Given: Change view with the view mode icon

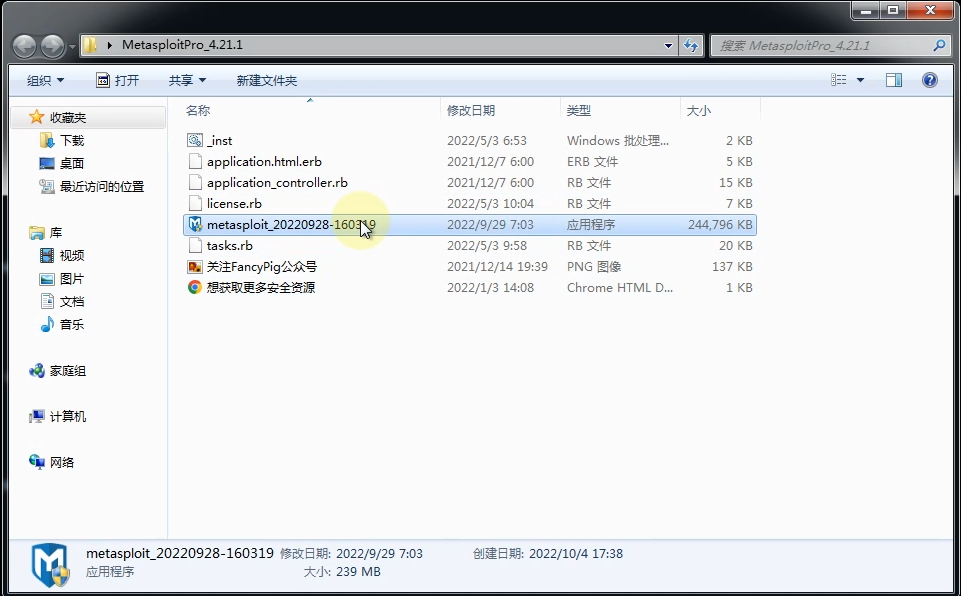Looking at the screenshot, I should coord(838,80).
